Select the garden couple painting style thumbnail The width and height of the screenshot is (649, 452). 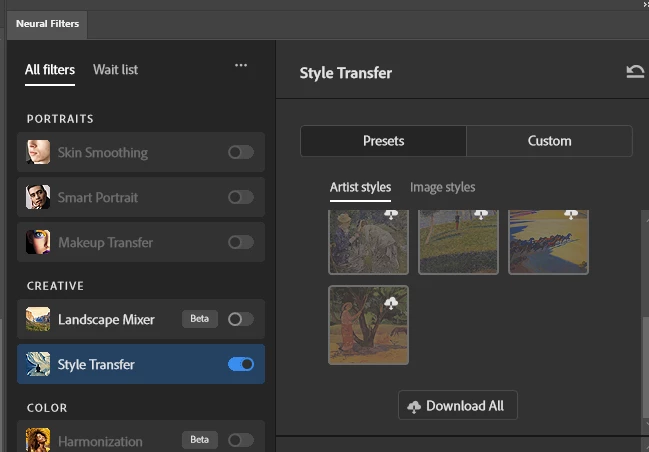tap(368, 242)
